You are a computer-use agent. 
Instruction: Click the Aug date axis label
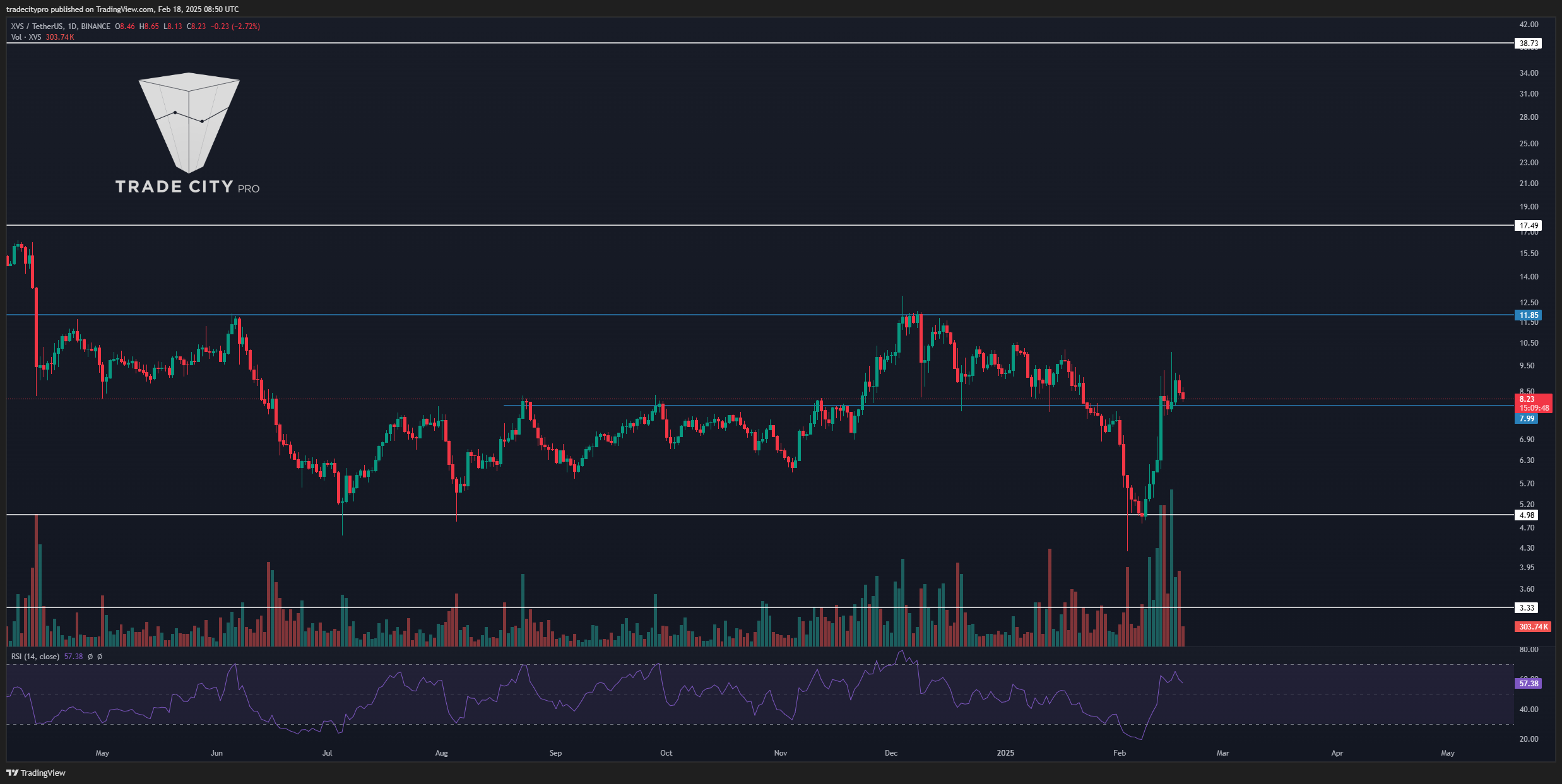click(x=441, y=753)
